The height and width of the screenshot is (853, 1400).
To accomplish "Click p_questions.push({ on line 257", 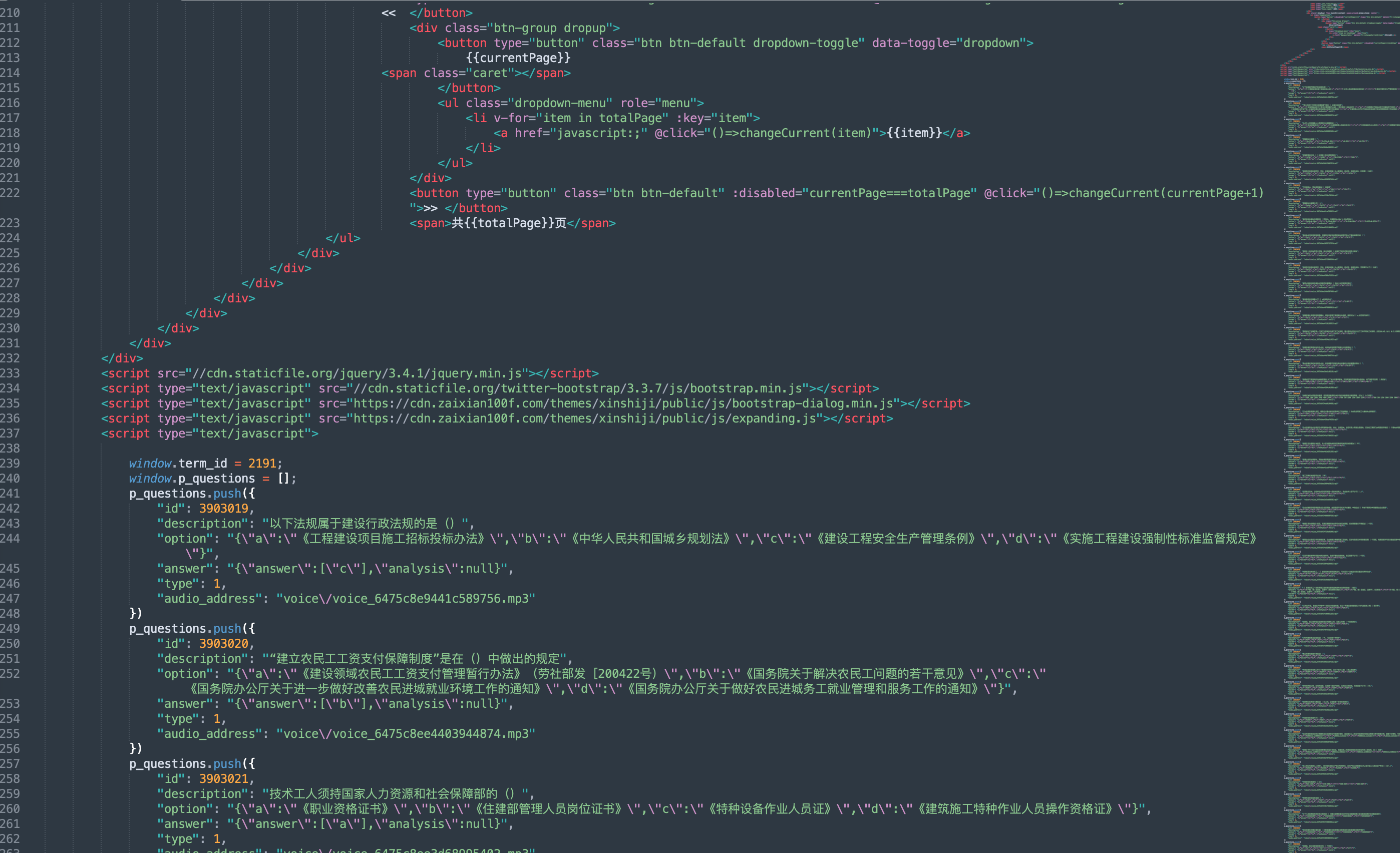I will coord(192,764).
